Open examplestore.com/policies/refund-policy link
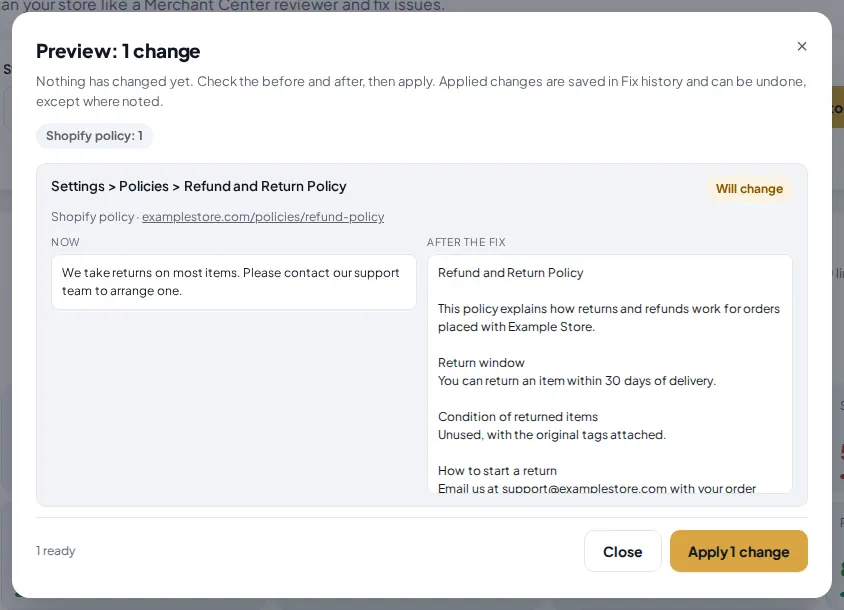 (x=263, y=216)
